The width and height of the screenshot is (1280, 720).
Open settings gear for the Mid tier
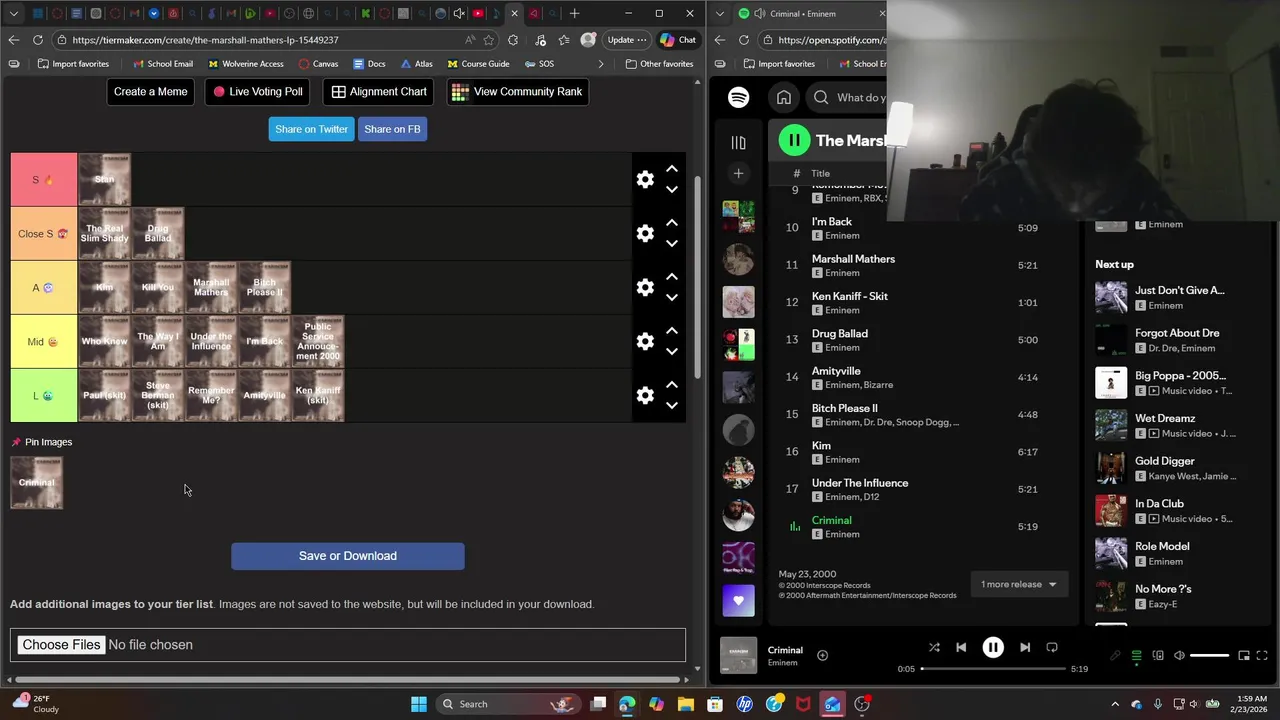645,342
